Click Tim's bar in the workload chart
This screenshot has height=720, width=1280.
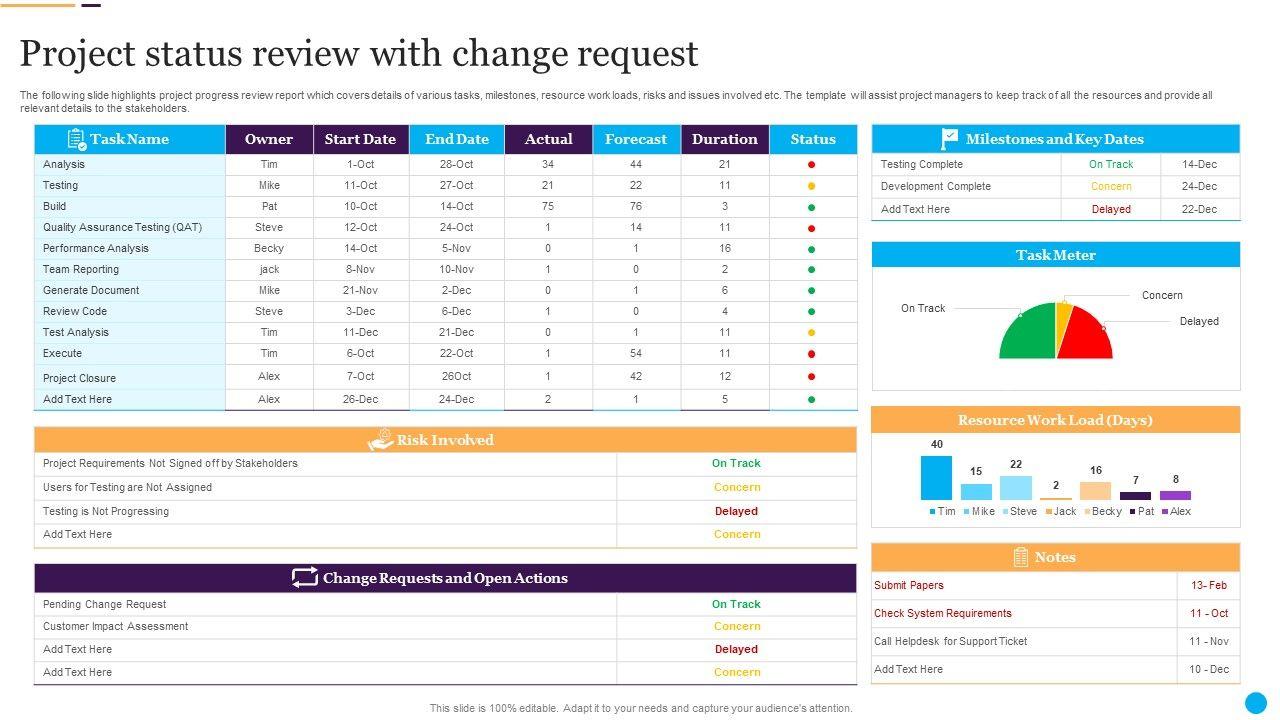tap(936, 478)
